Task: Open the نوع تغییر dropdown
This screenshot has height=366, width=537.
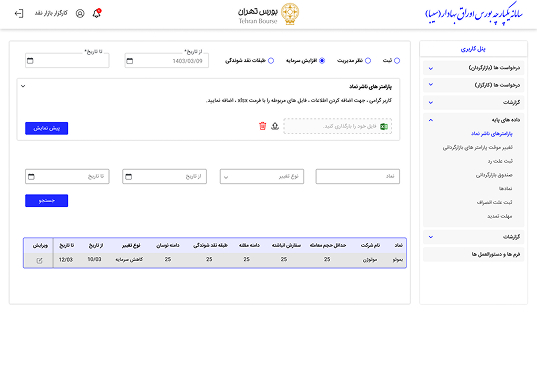Action: click(262, 176)
